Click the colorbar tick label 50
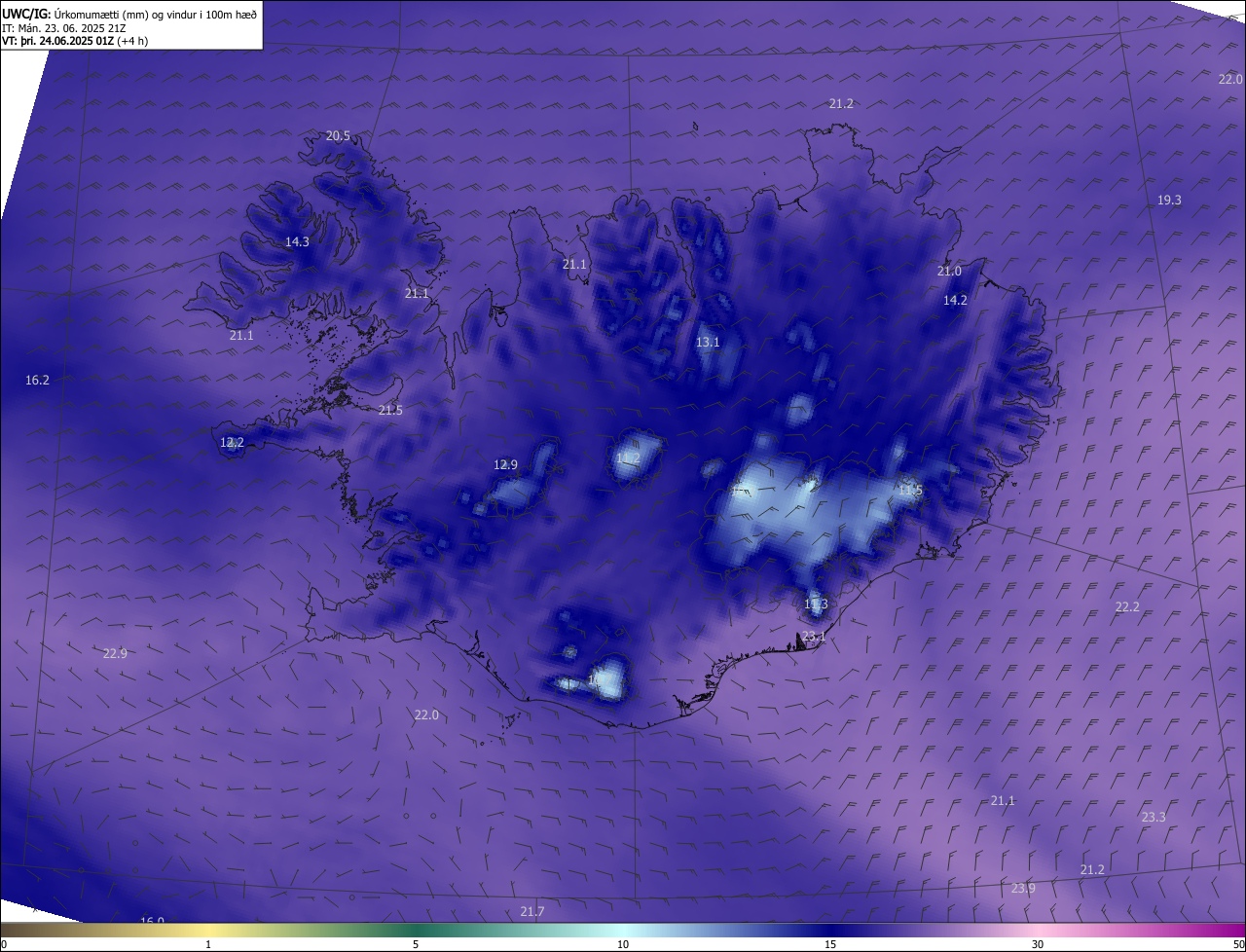This screenshot has width=1246, height=952. [x=1237, y=944]
